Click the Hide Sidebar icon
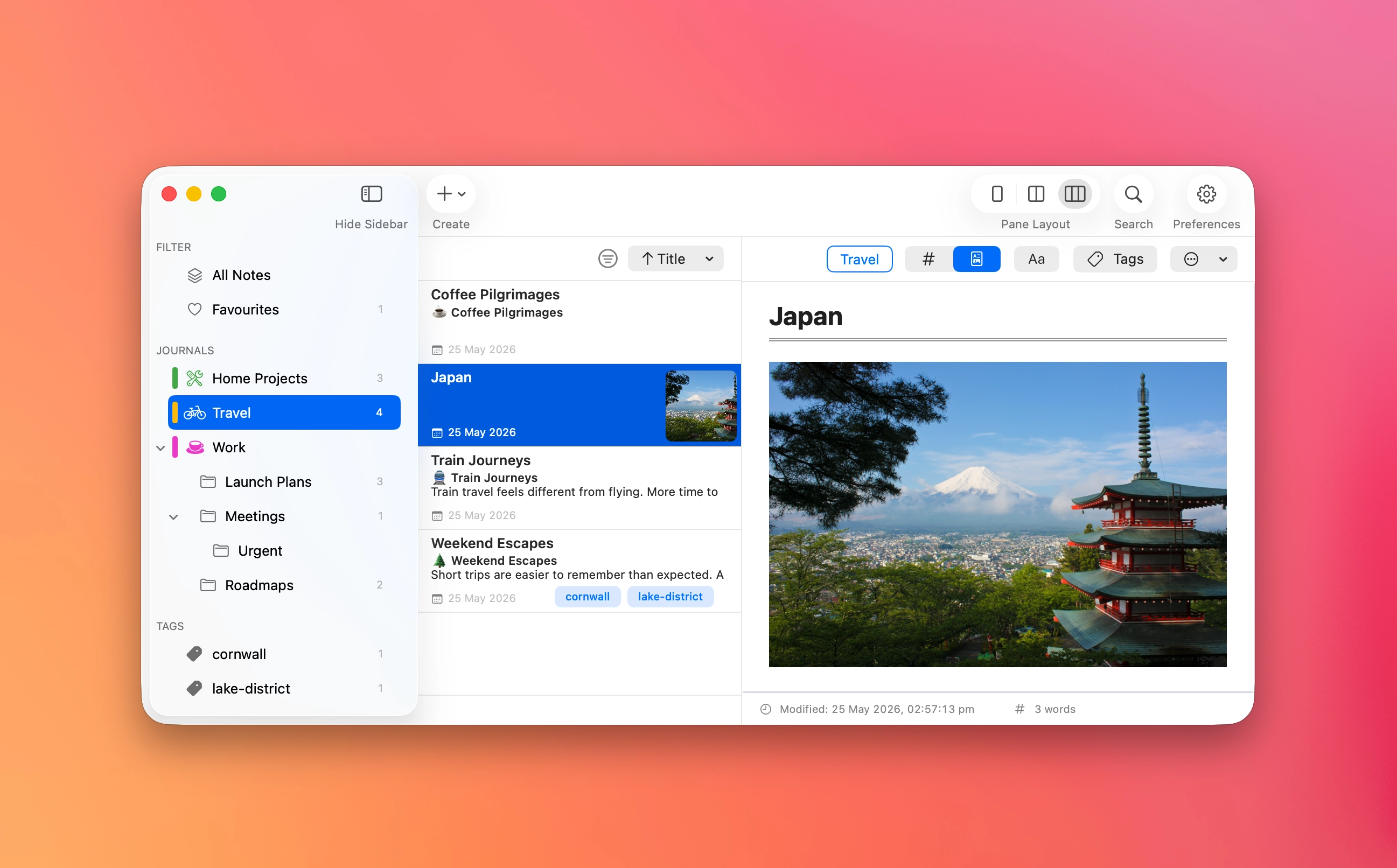 (372, 194)
